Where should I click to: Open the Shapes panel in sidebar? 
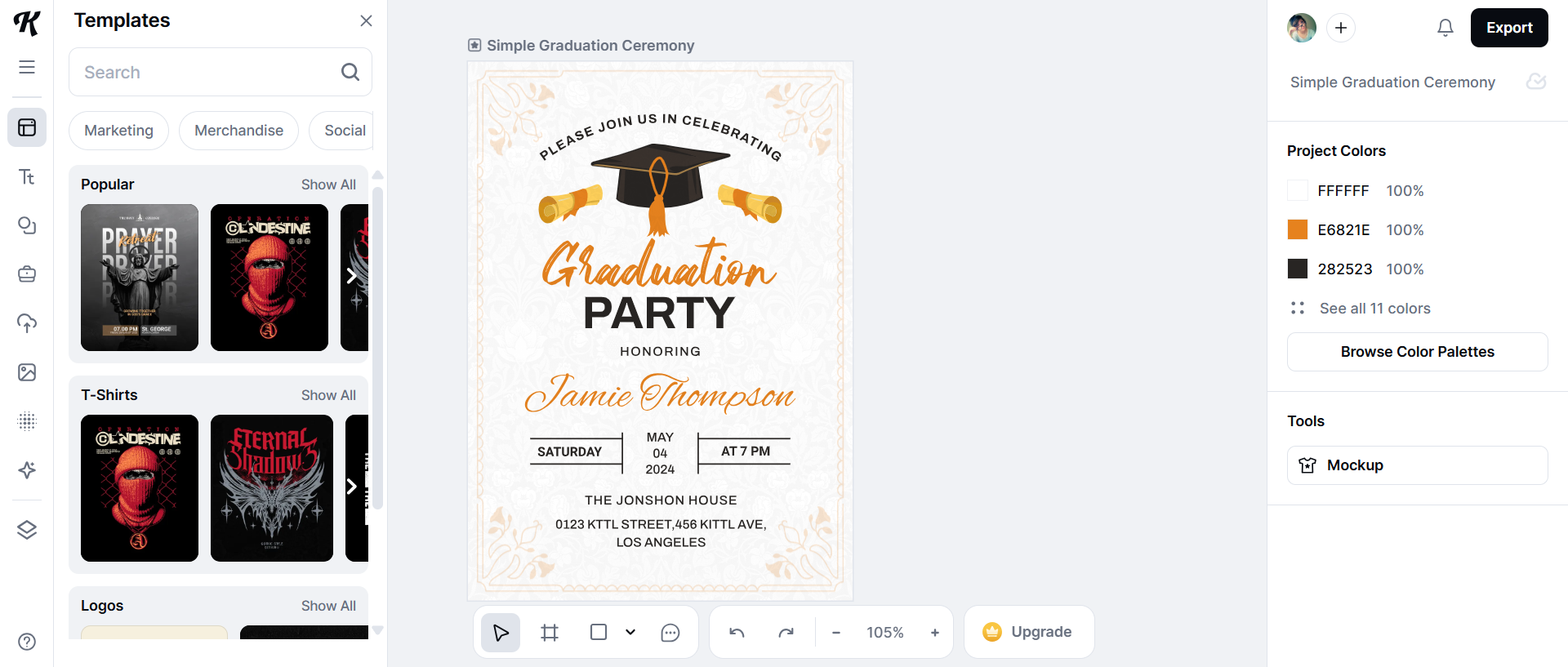pyautogui.click(x=27, y=225)
